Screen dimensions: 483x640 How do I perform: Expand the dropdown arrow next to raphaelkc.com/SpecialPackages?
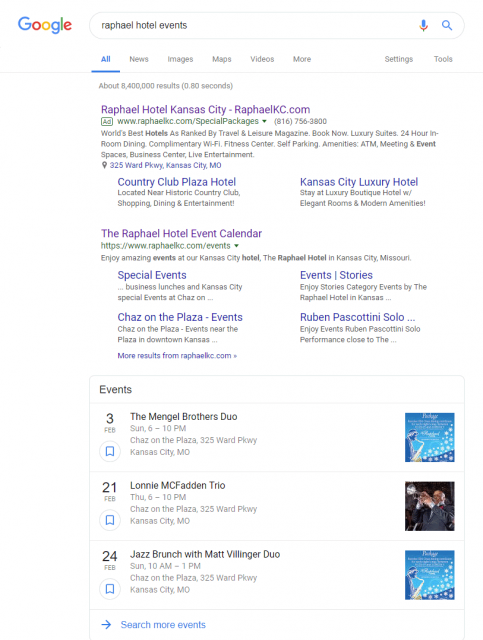coord(264,121)
